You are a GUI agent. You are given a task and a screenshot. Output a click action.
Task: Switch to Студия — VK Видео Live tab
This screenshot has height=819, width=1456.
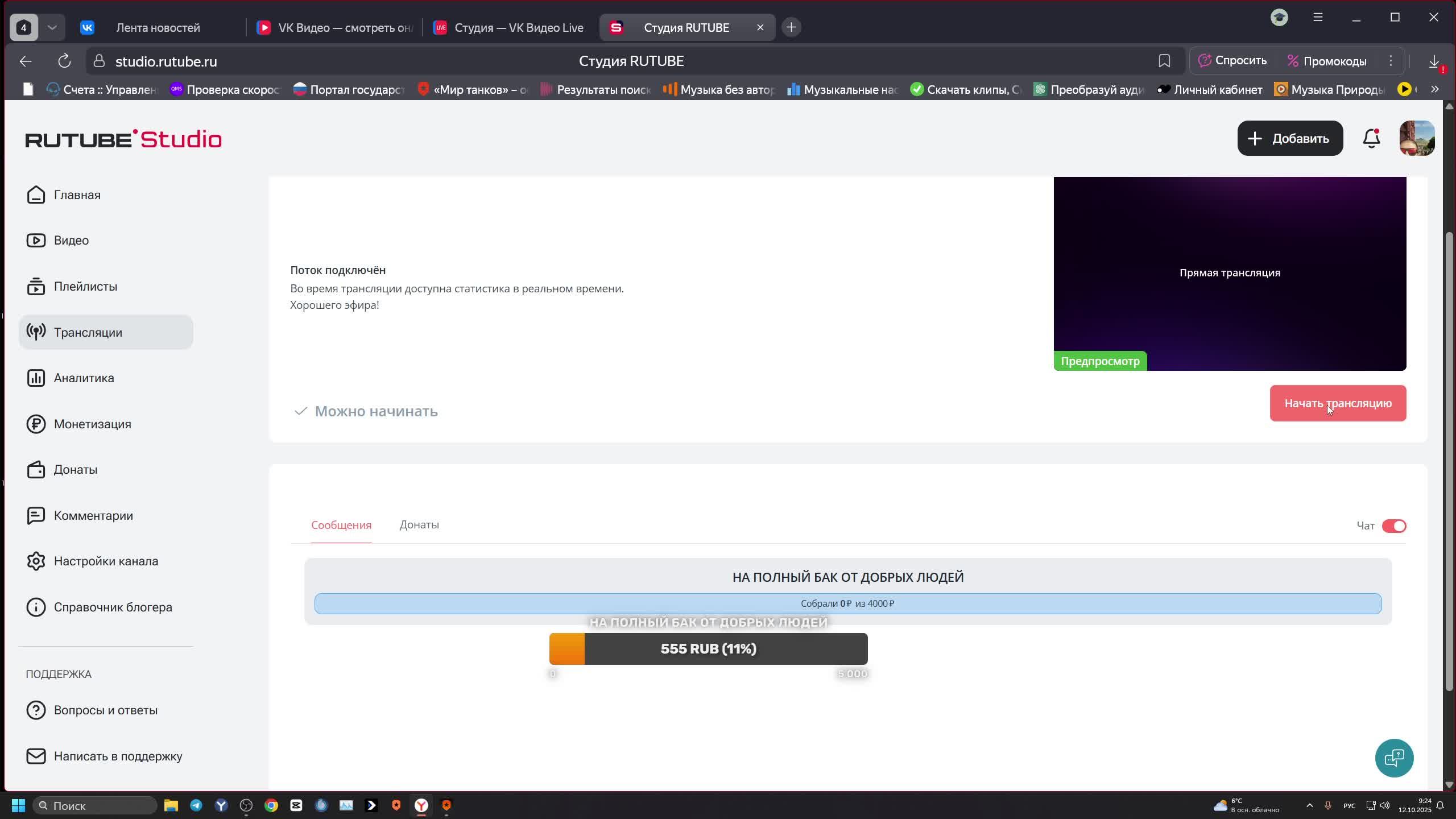(x=509, y=27)
